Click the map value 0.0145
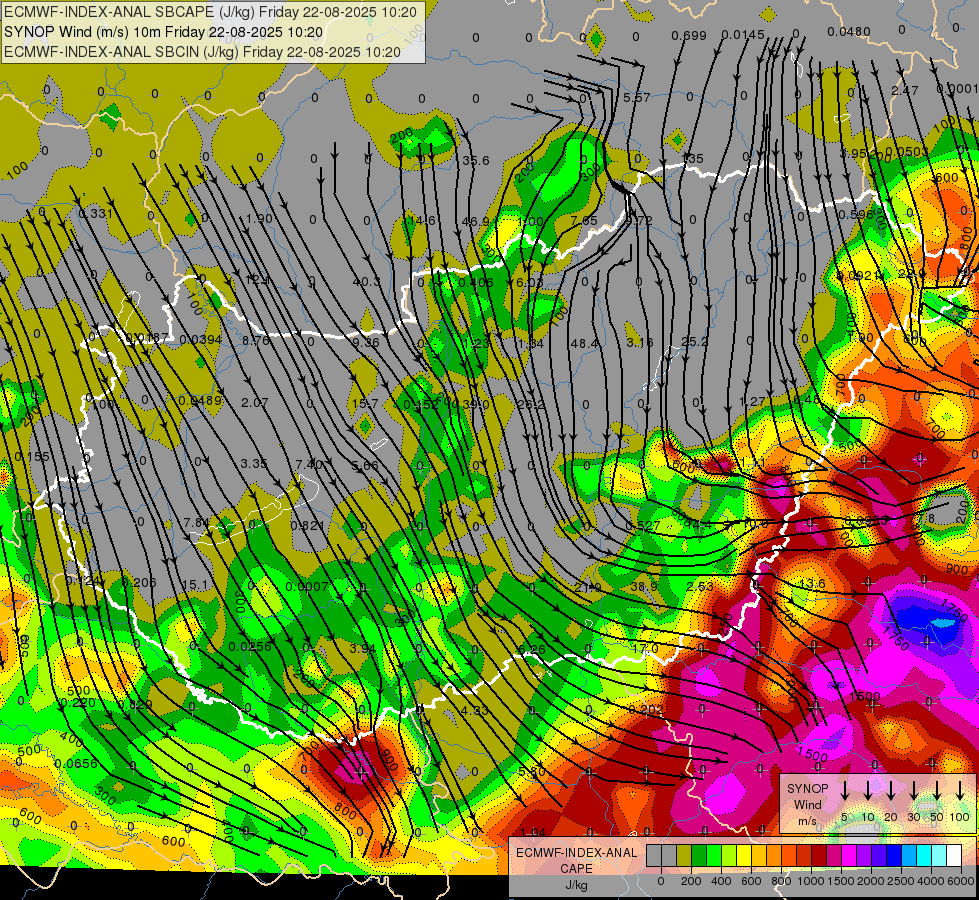 click(x=742, y=34)
